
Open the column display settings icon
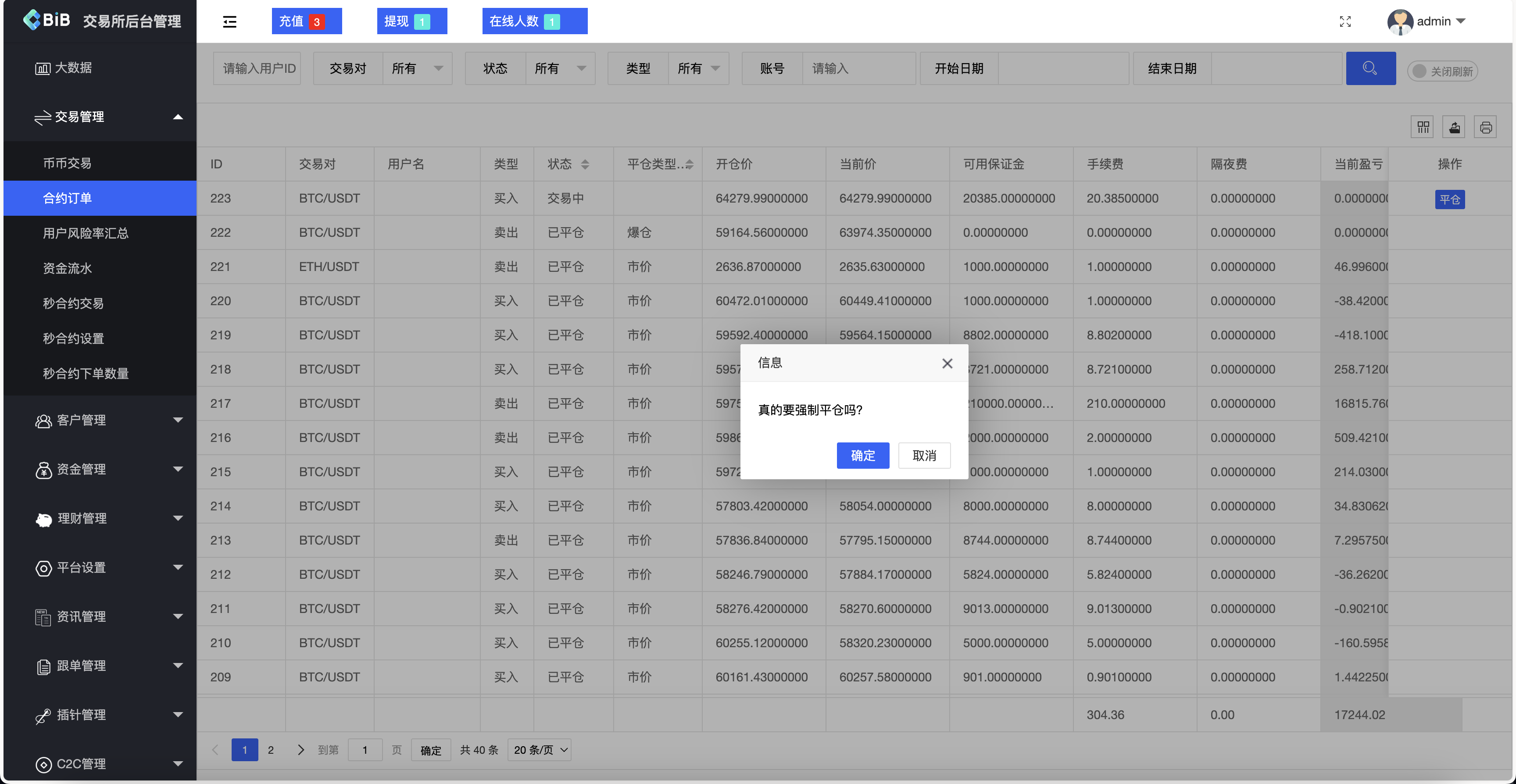(x=1423, y=126)
